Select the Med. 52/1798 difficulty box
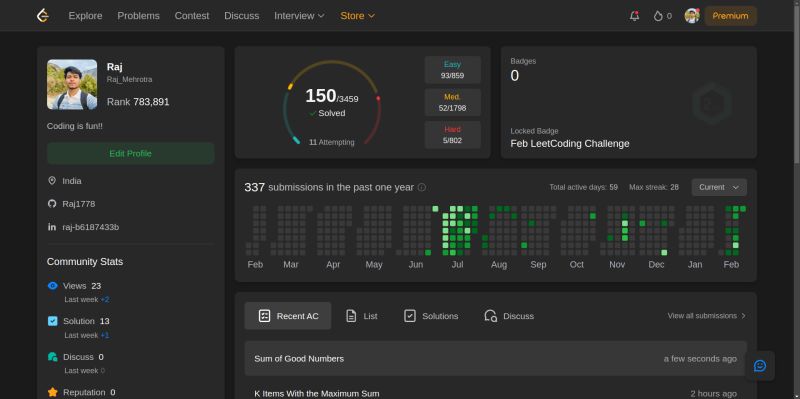800x399 pixels. click(x=453, y=102)
